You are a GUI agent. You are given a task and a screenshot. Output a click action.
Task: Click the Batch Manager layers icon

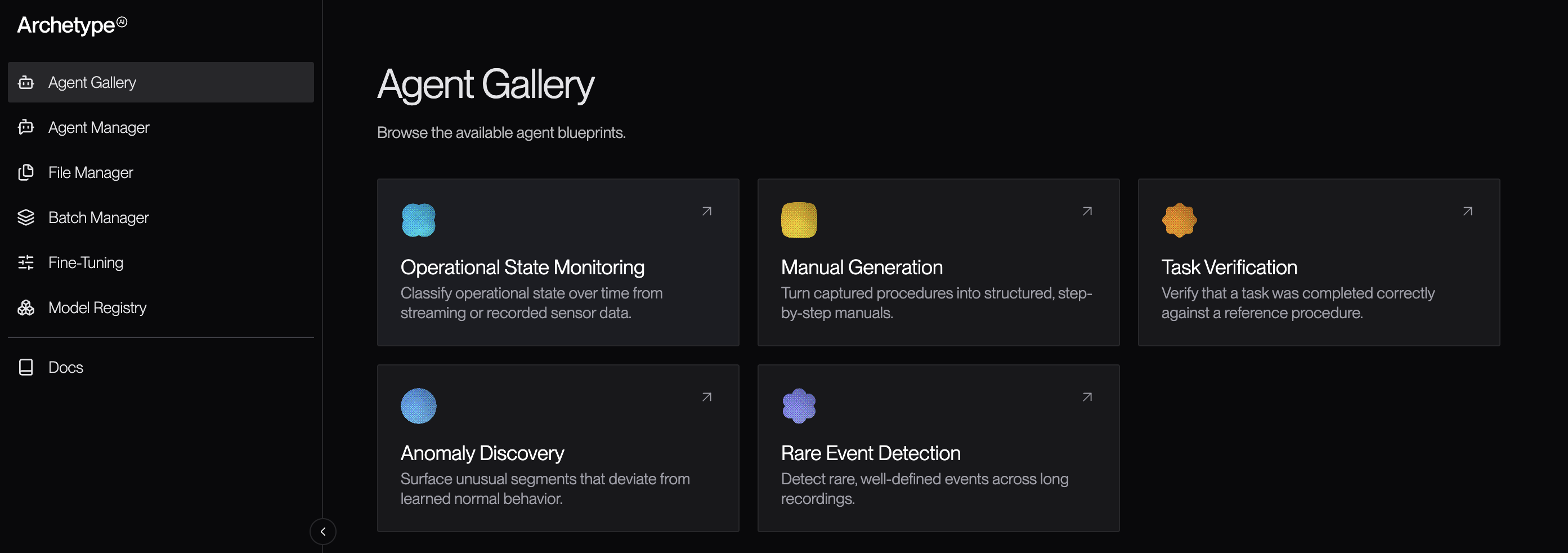pos(25,217)
